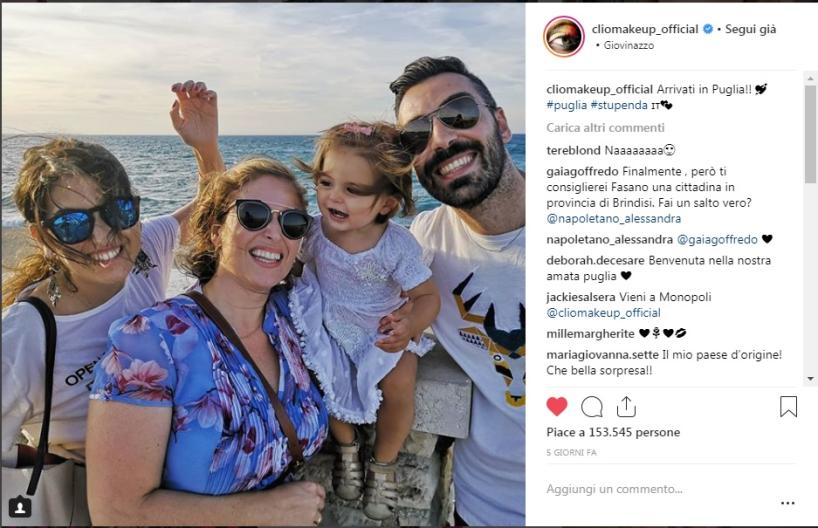Screen dimensions: 818x528
Task: Click the comment speech bubble icon
Action: tap(592, 407)
